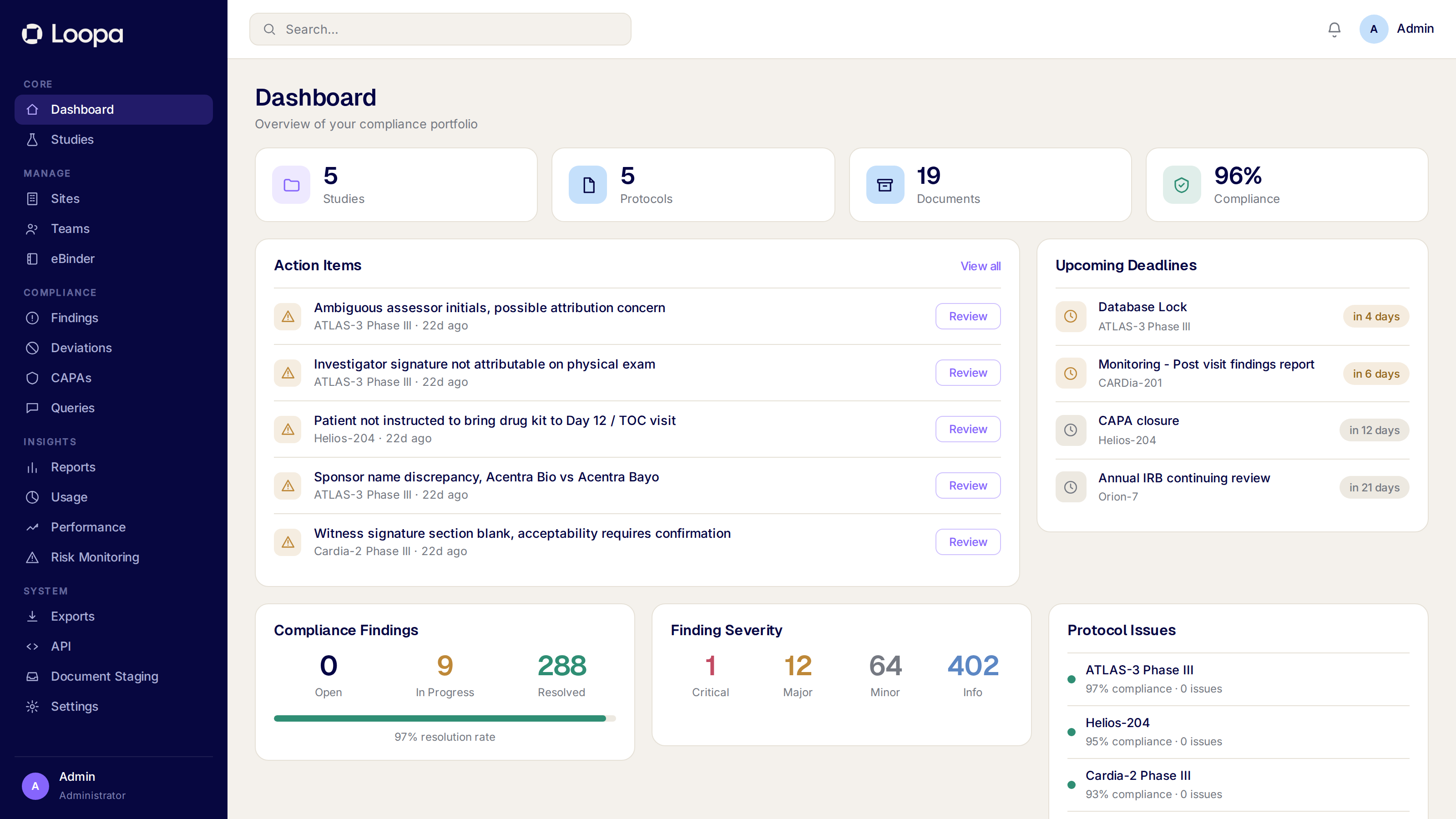Click clock icon beside Database Lock
The height and width of the screenshot is (819, 1456).
coord(1071,317)
